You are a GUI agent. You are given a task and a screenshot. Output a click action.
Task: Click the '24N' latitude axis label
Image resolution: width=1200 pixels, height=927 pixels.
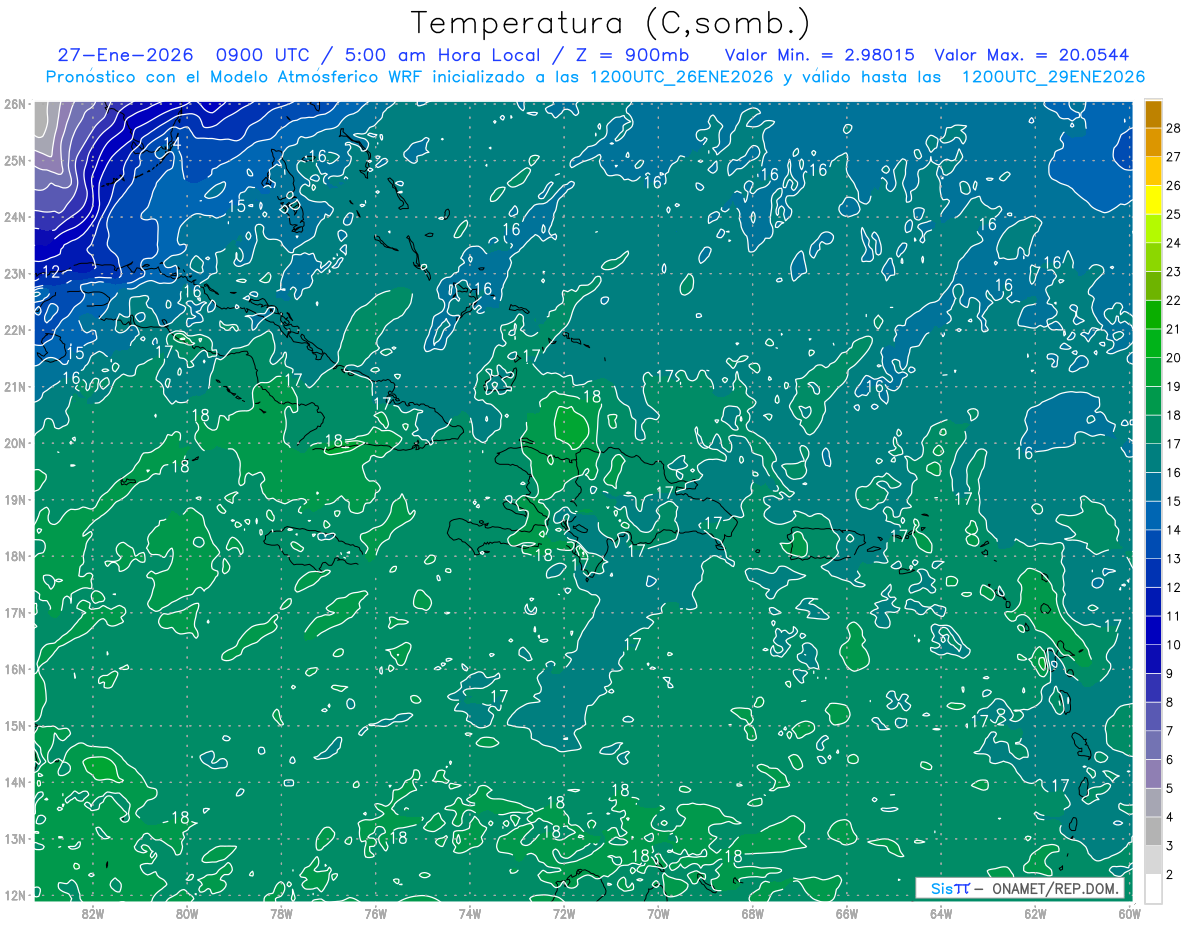(14, 217)
